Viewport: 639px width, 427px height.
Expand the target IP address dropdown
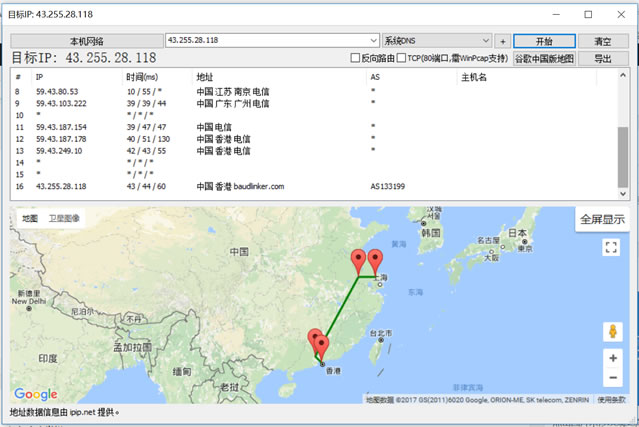pyautogui.click(x=373, y=41)
